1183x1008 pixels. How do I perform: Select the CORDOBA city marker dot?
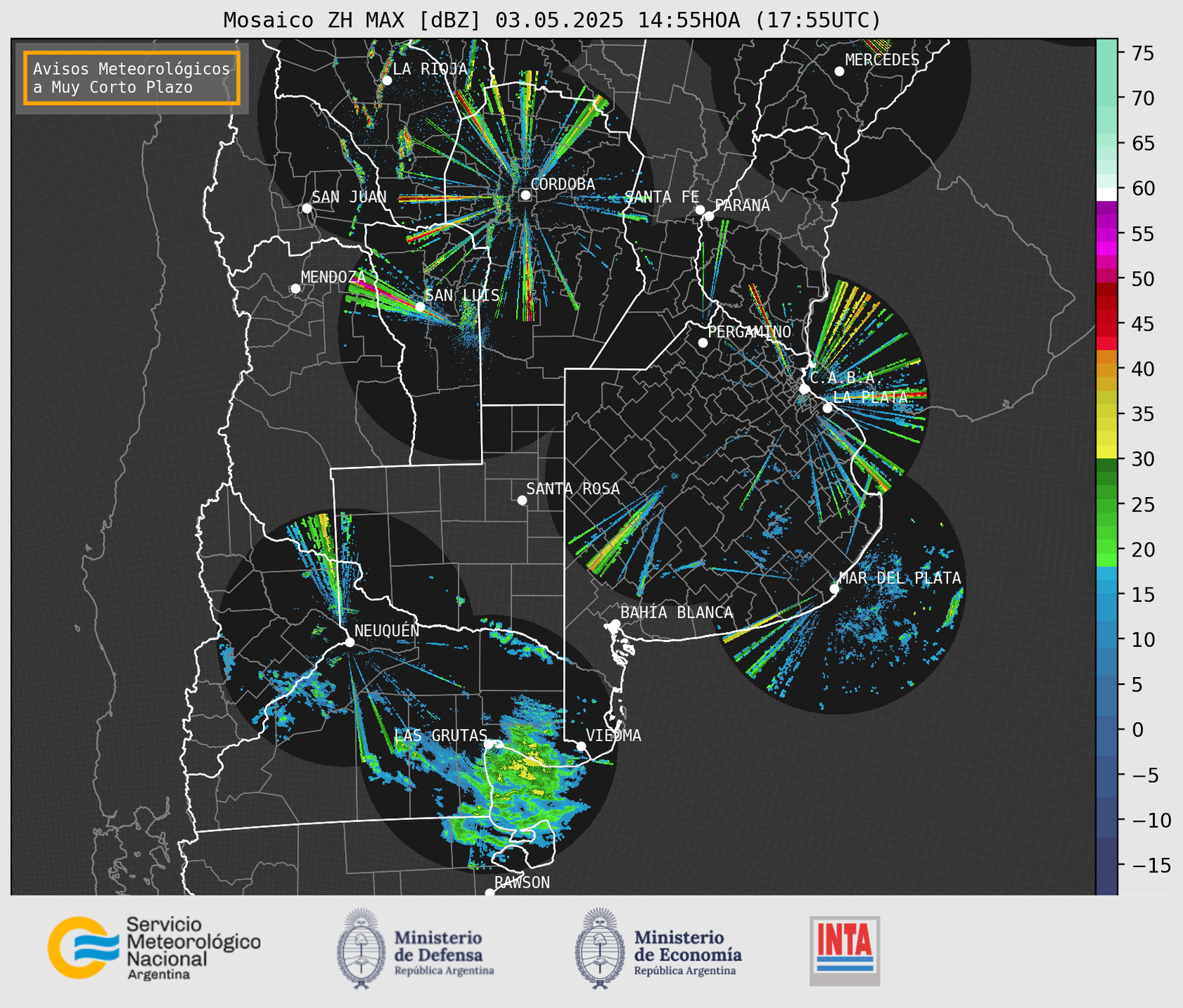[525, 195]
